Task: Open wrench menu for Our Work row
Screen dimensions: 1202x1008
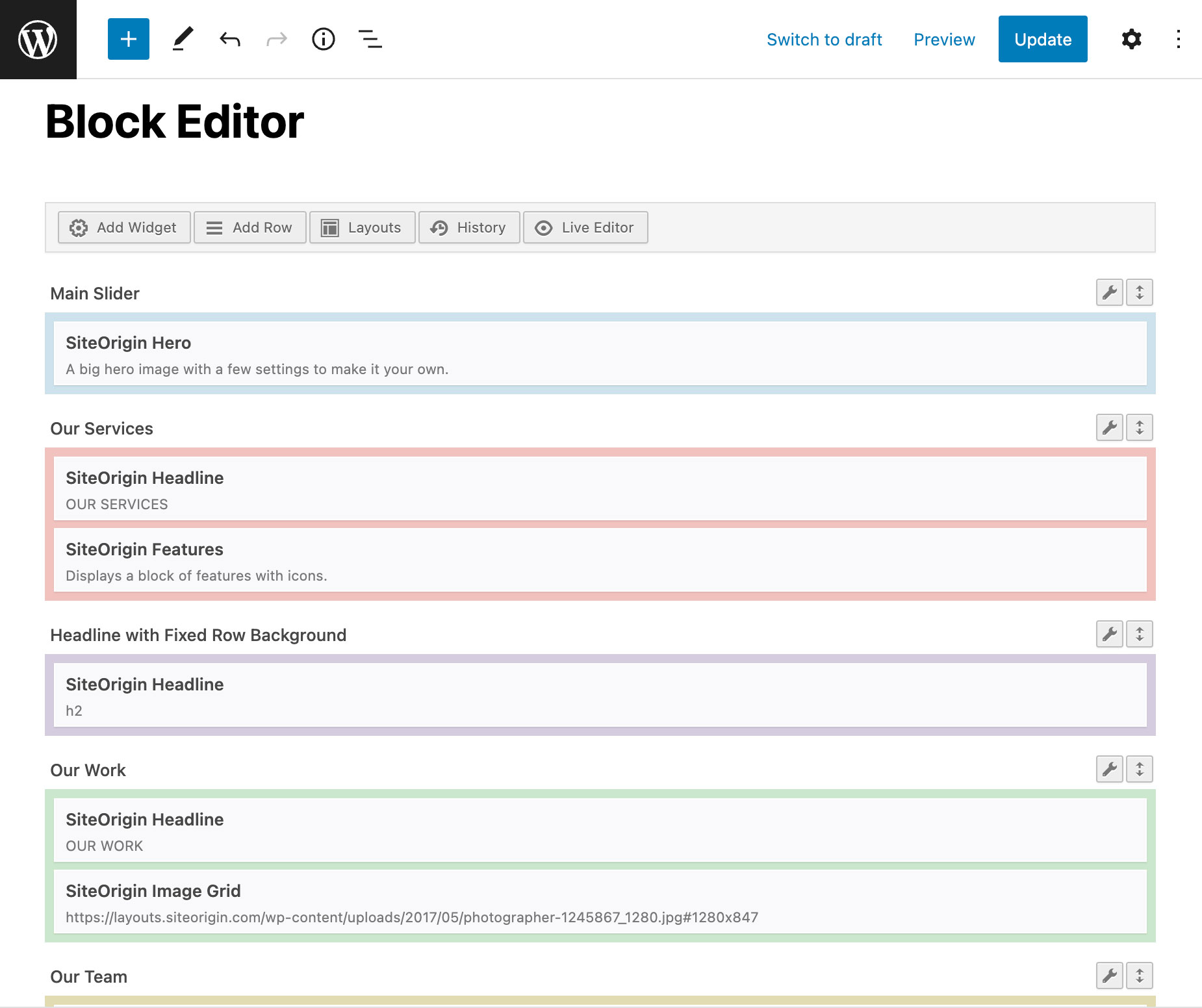Action: pyautogui.click(x=1110, y=769)
